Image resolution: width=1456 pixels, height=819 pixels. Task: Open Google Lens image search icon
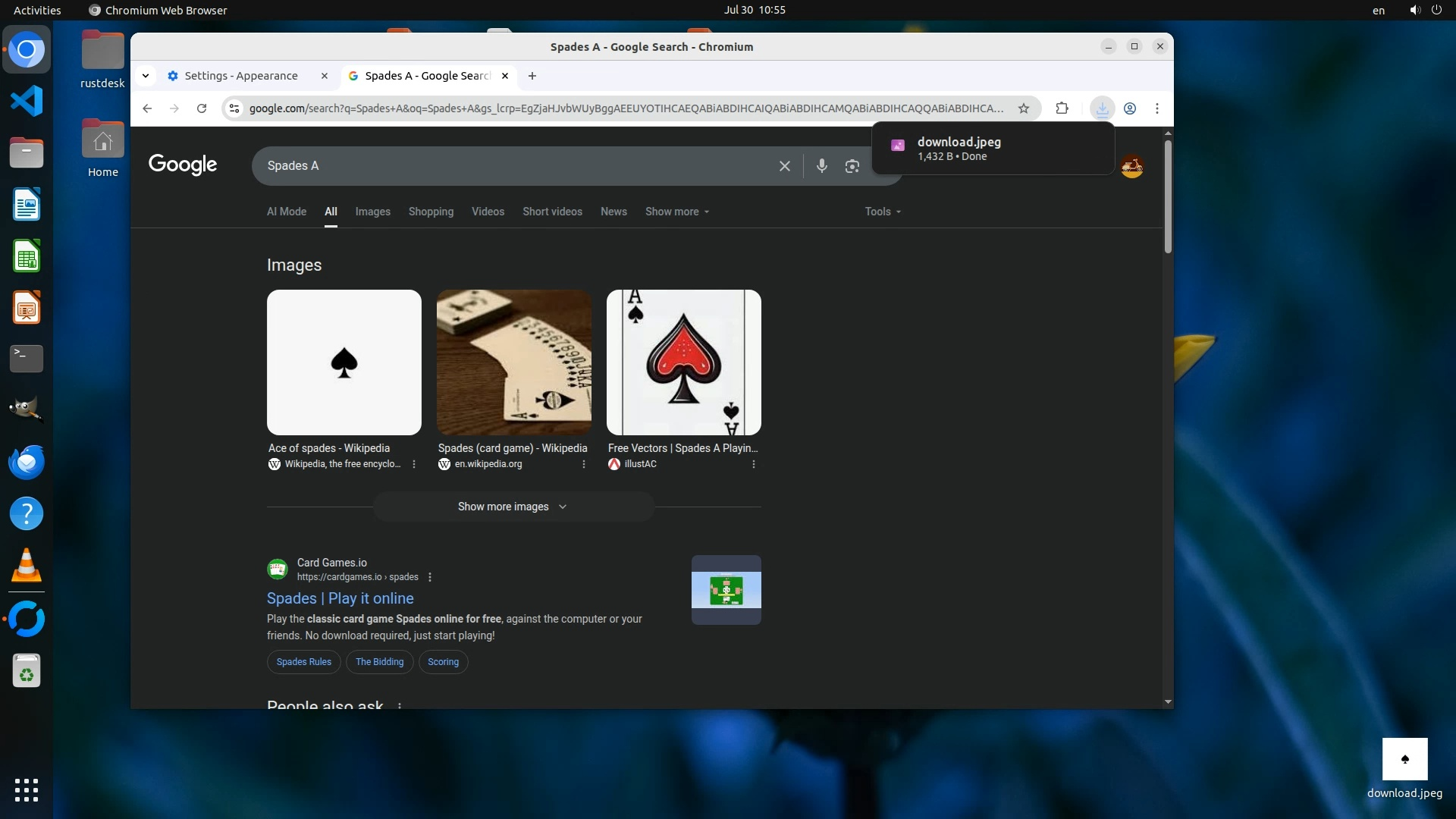[852, 166]
